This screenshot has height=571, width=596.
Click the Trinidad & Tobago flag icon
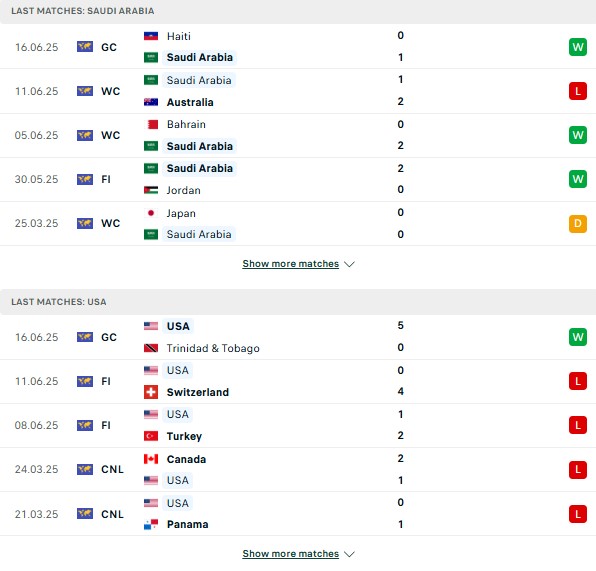[151, 348]
